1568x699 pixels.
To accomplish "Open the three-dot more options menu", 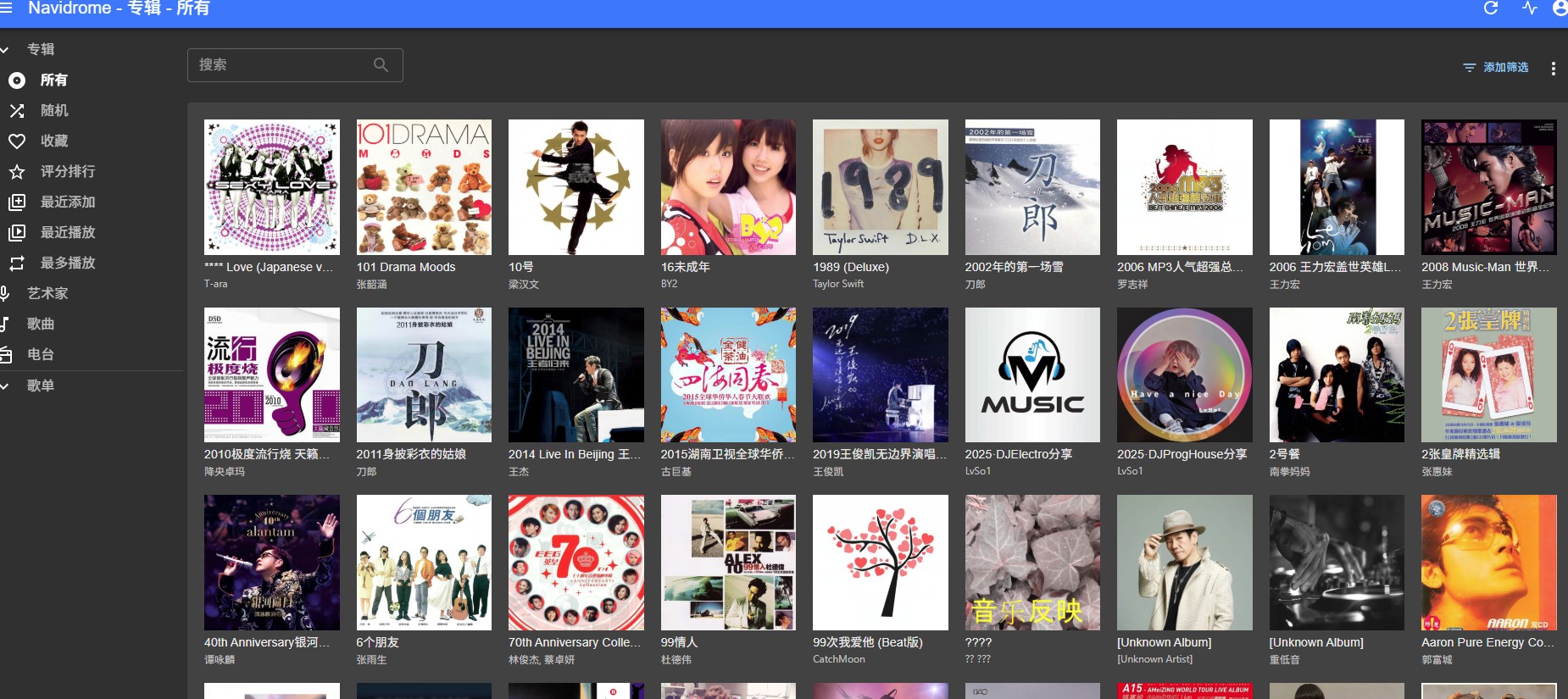I will [x=1553, y=69].
